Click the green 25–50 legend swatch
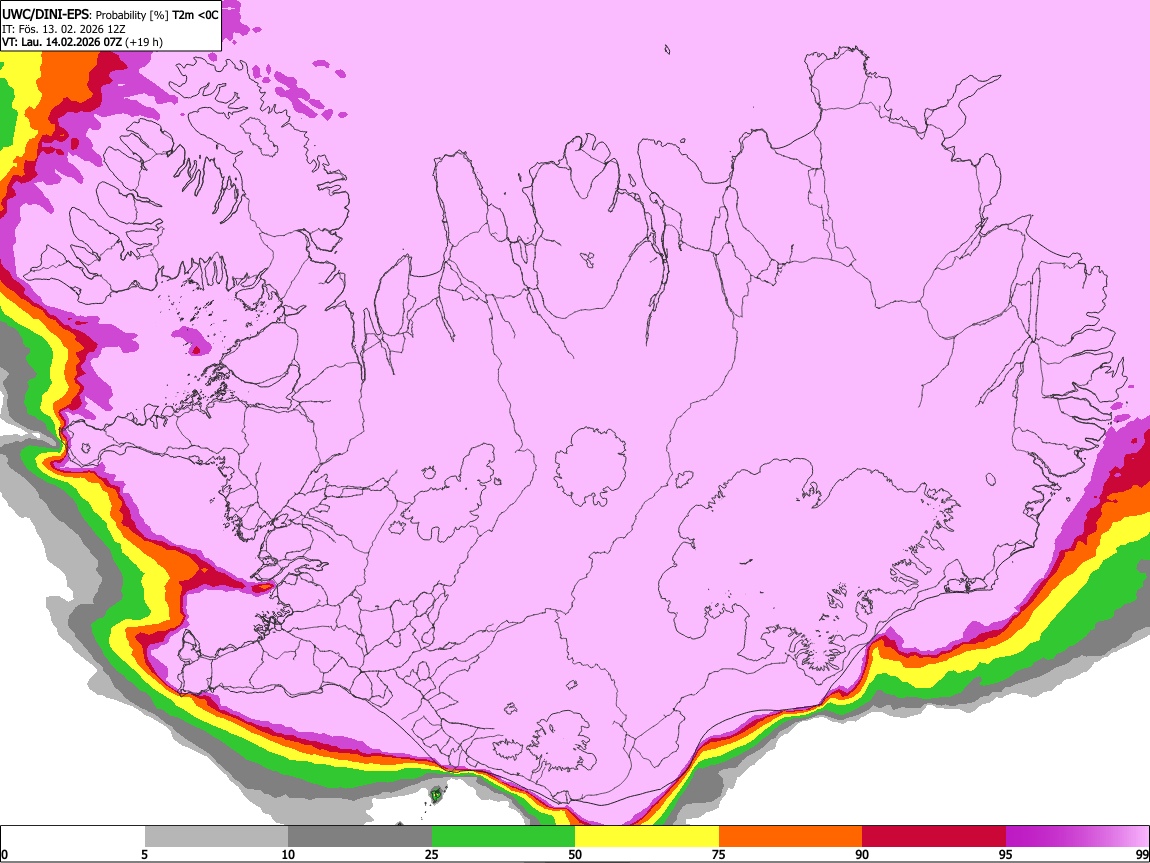 503,837
